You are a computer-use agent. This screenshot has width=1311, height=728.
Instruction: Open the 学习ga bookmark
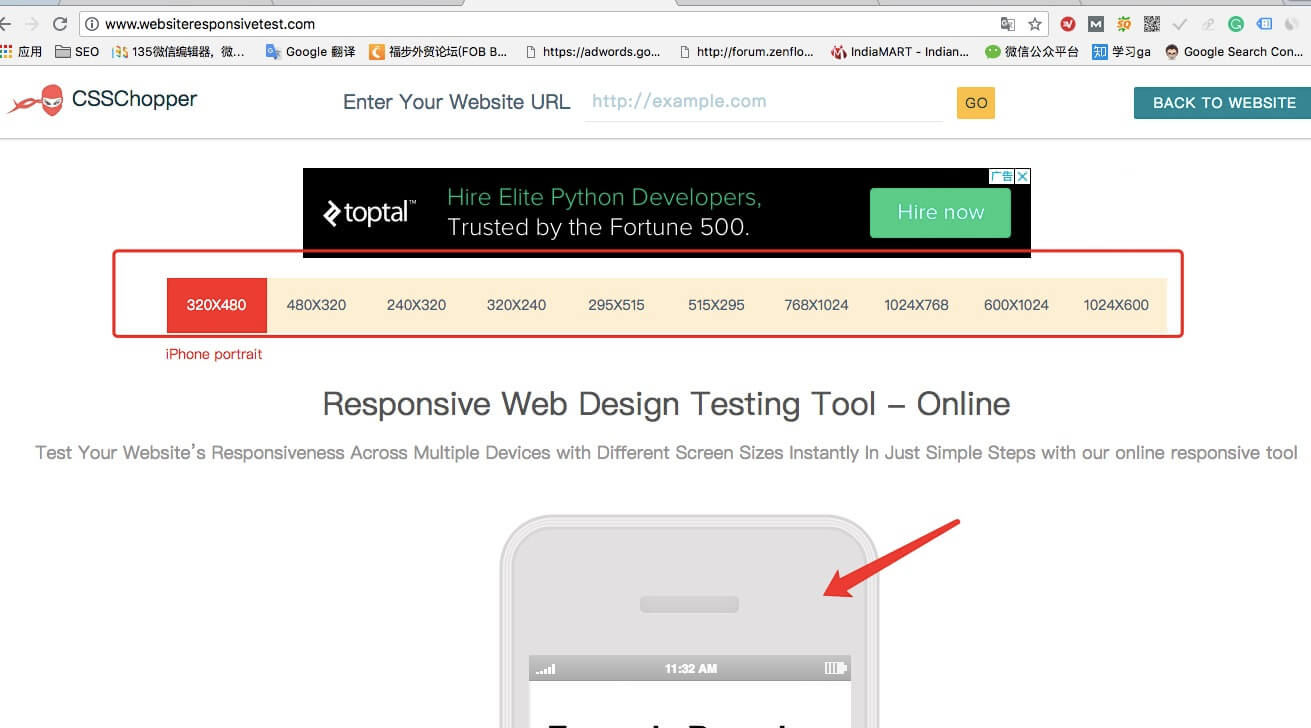click(1122, 52)
